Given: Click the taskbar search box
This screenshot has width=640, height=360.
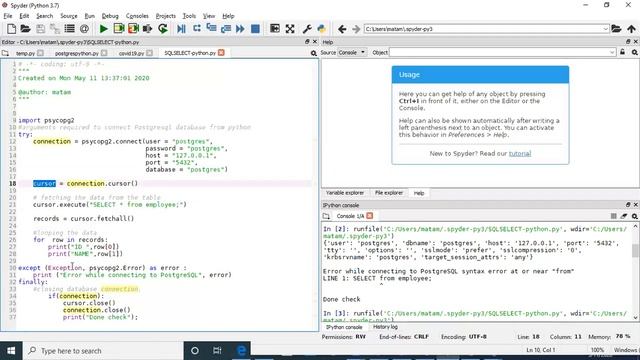Looking at the screenshot, I should (x=103, y=351).
